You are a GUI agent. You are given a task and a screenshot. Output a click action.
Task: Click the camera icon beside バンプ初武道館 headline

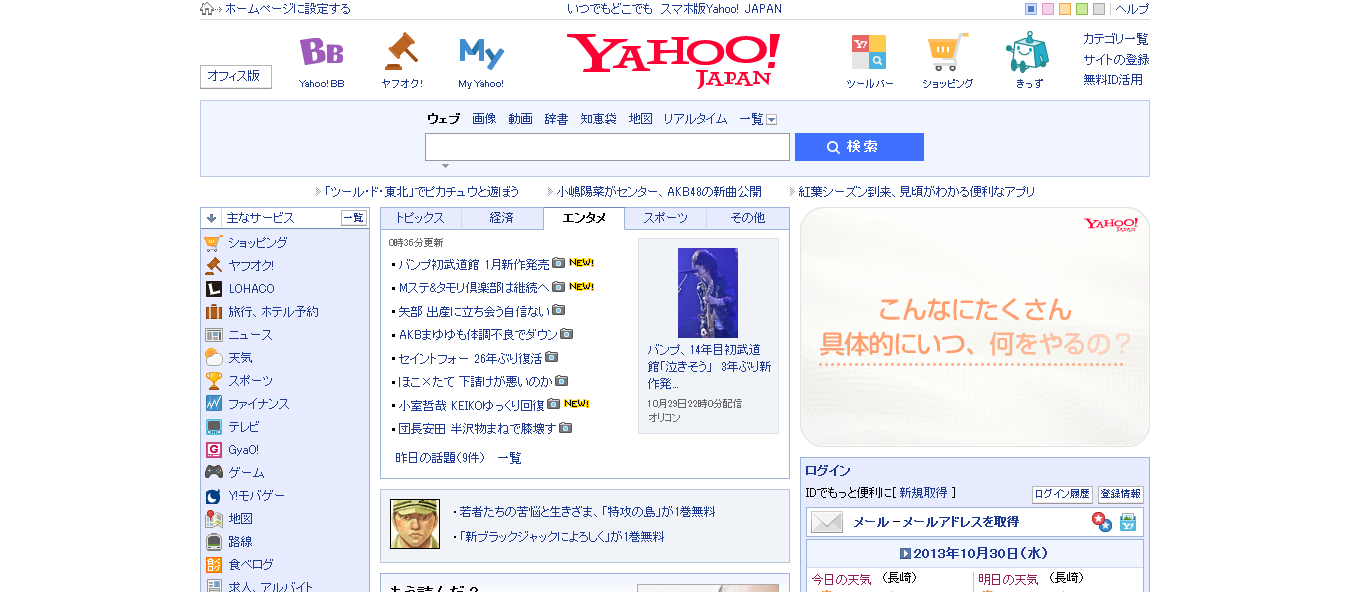tap(559, 264)
